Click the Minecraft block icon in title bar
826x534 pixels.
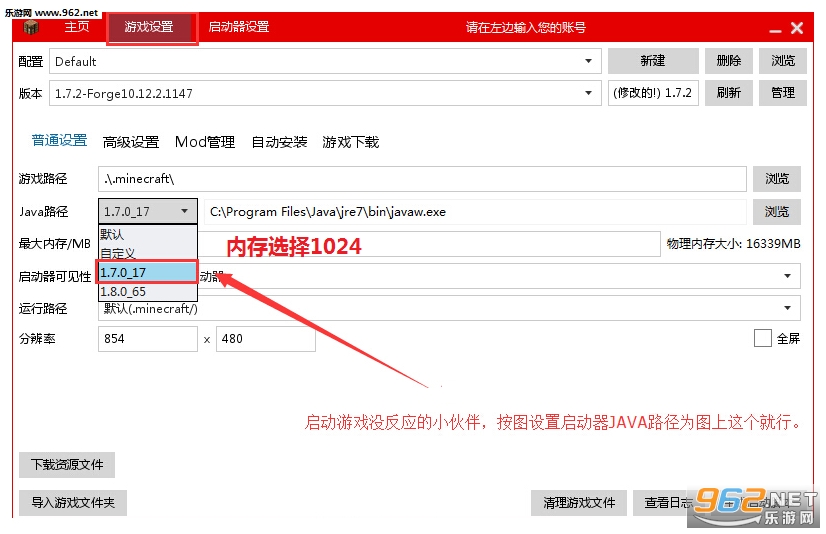(x=32, y=27)
